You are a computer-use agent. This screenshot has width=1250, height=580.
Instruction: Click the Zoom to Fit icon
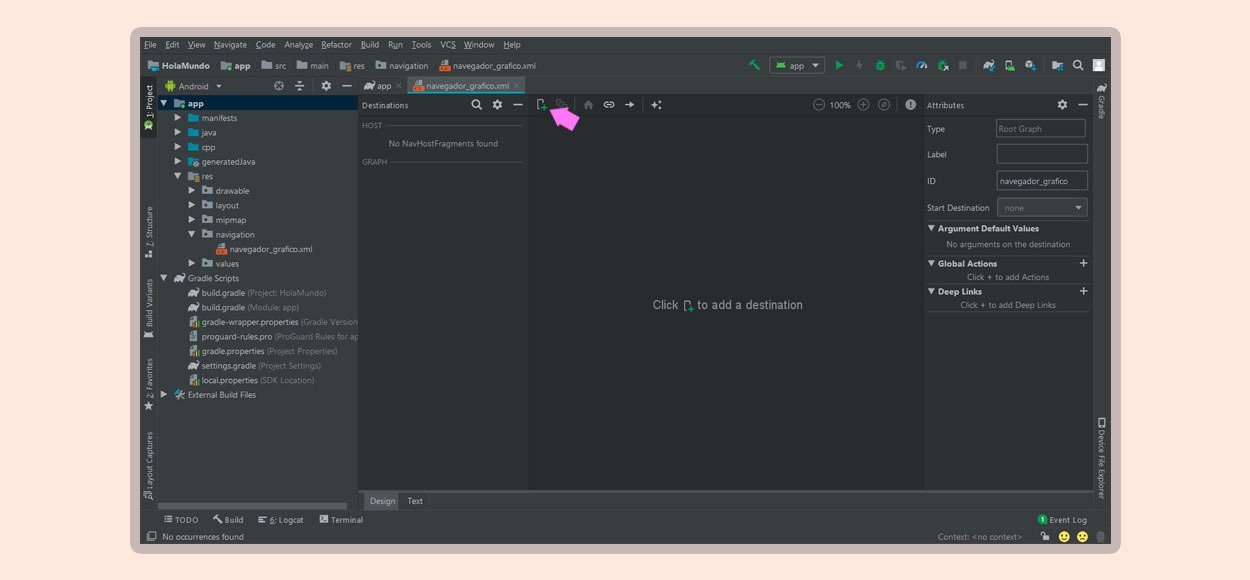pos(884,105)
